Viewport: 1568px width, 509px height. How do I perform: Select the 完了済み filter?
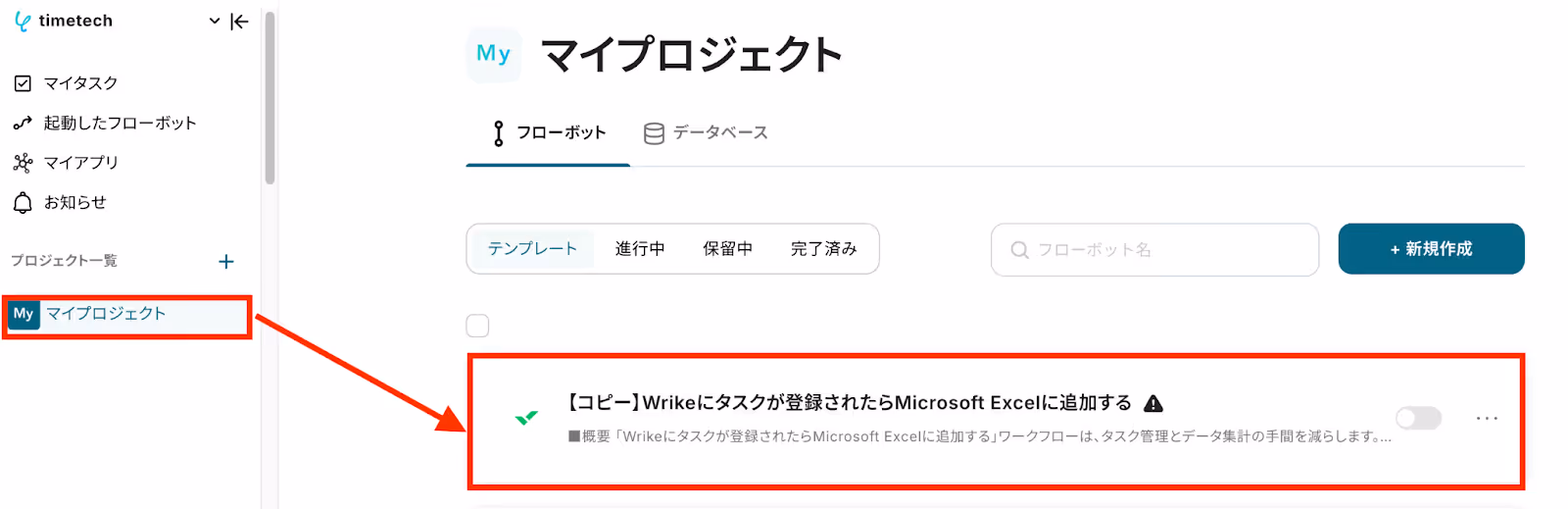pyautogui.click(x=824, y=249)
